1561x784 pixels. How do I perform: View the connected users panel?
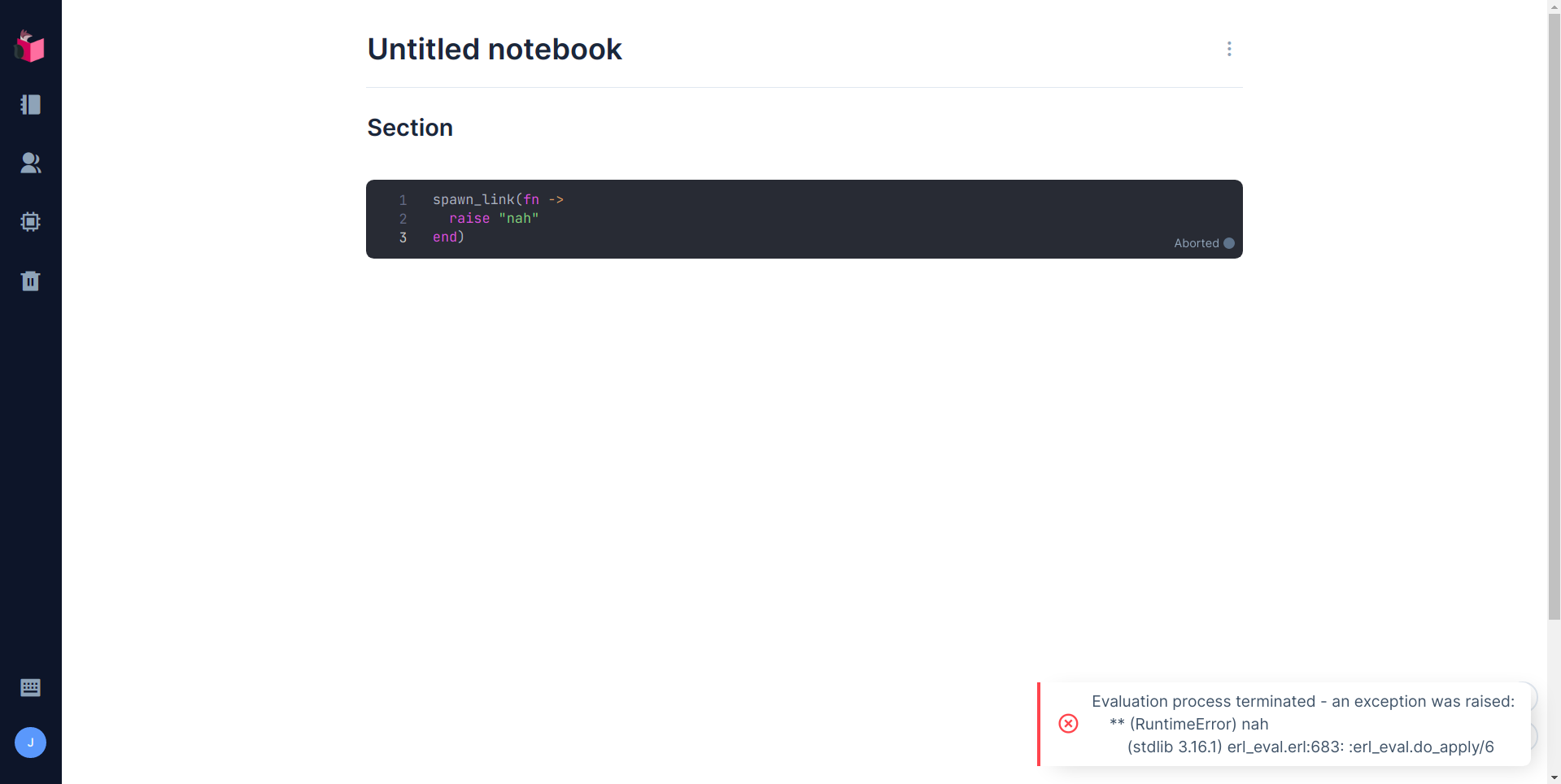tap(30, 163)
